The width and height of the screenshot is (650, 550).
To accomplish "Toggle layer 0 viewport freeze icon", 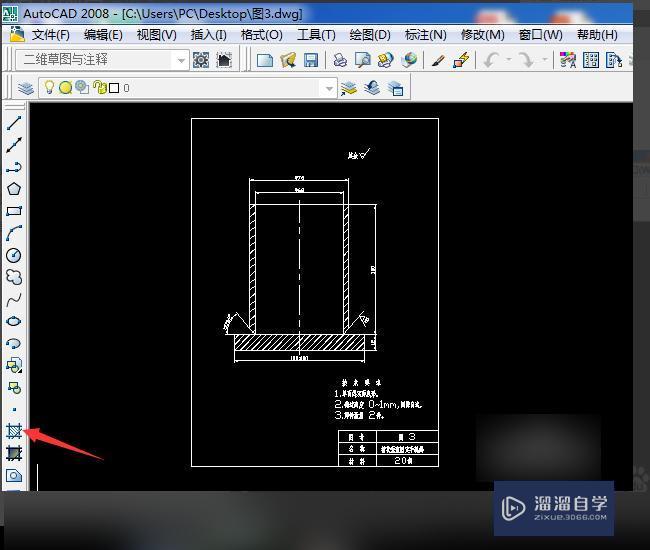I will 82,87.
